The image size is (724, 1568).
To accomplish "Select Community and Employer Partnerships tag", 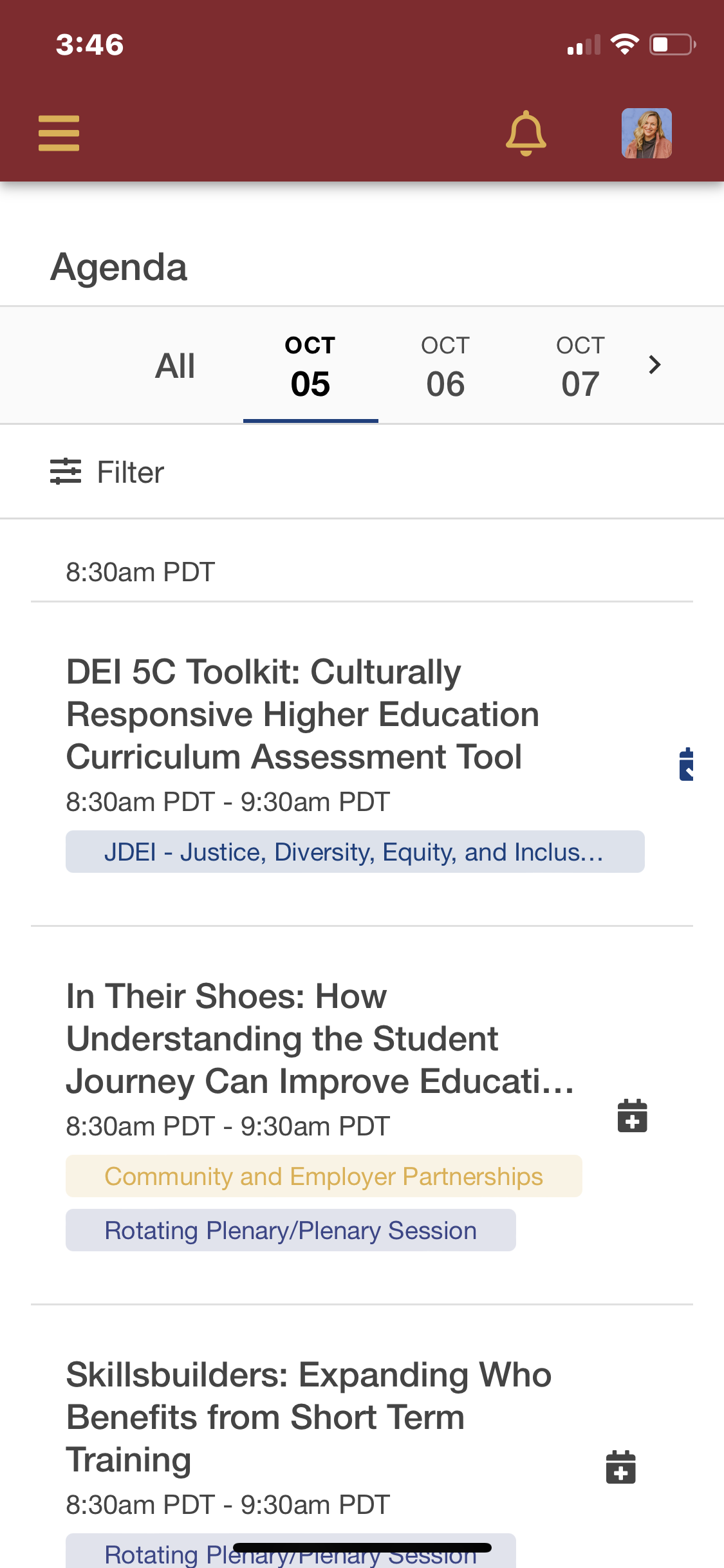I will (324, 1176).
